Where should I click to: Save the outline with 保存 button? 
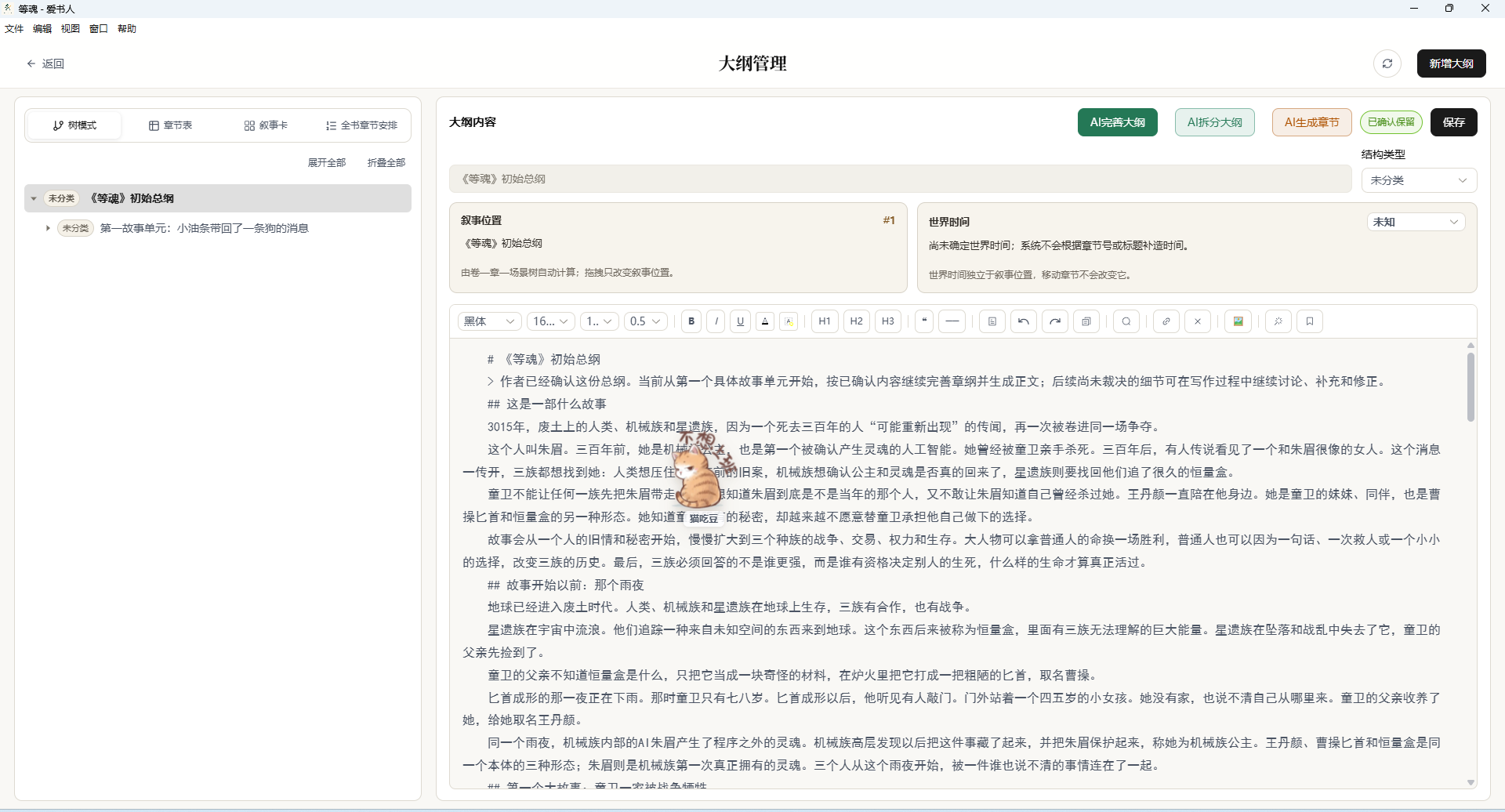click(1454, 122)
